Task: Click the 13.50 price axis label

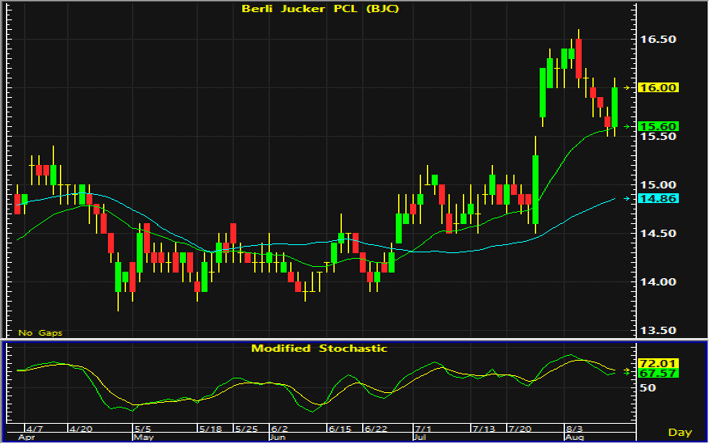Action: (x=658, y=330)
